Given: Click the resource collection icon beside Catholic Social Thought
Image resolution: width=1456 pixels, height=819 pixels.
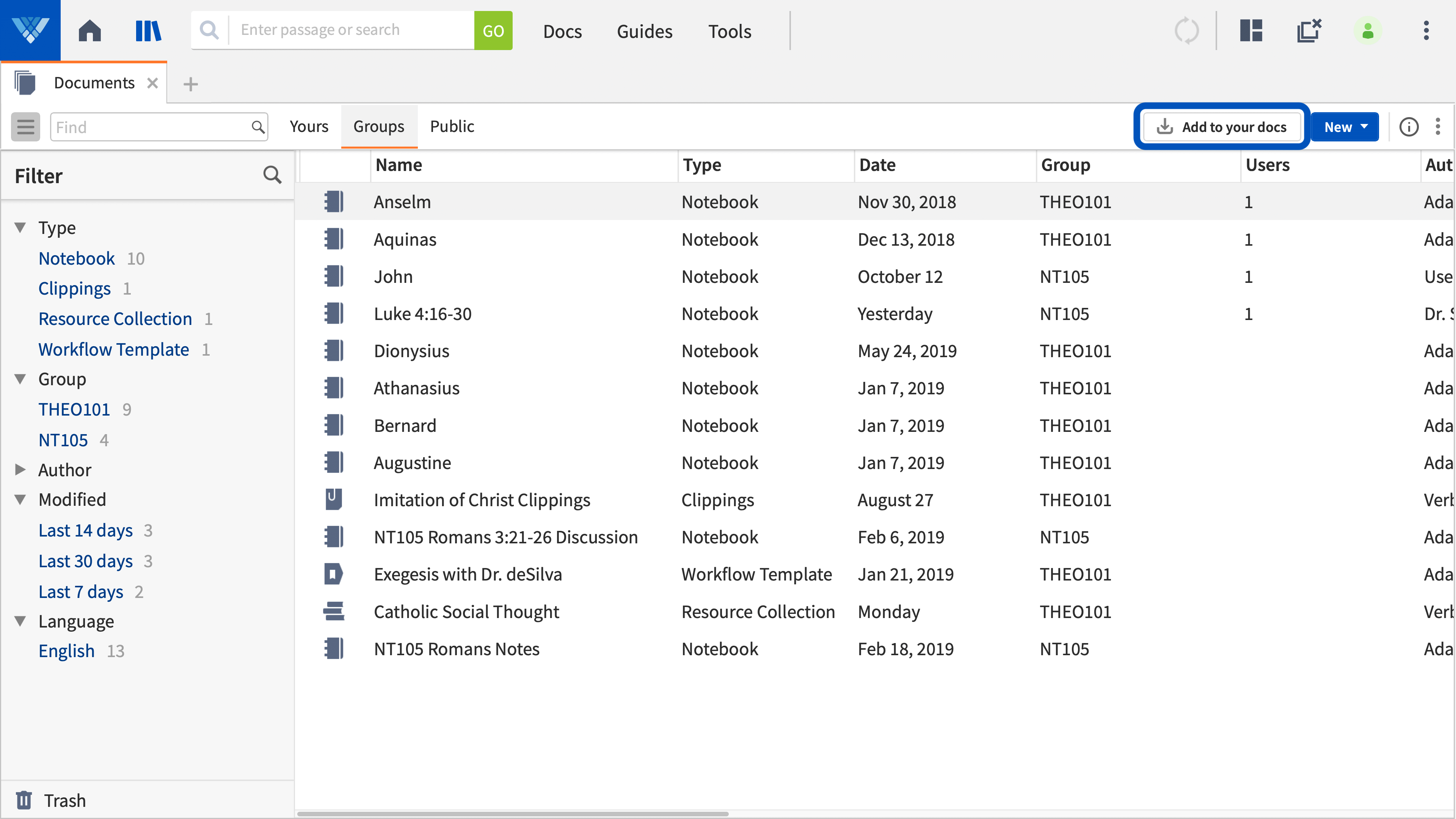Looking at the screenshot, I should (x=334, y=611).
